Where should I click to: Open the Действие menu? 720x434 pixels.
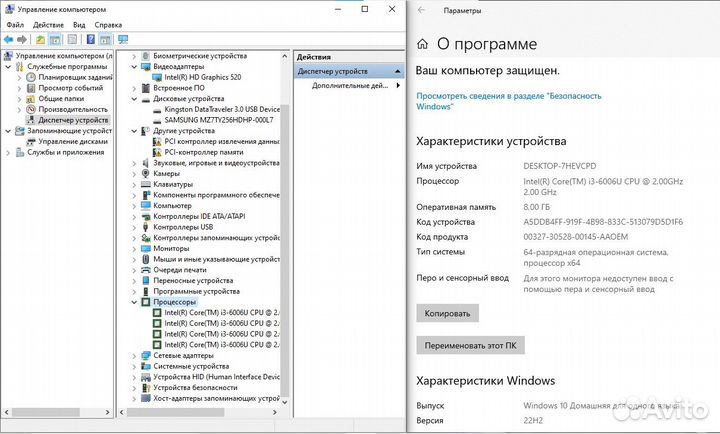point(48,25)
